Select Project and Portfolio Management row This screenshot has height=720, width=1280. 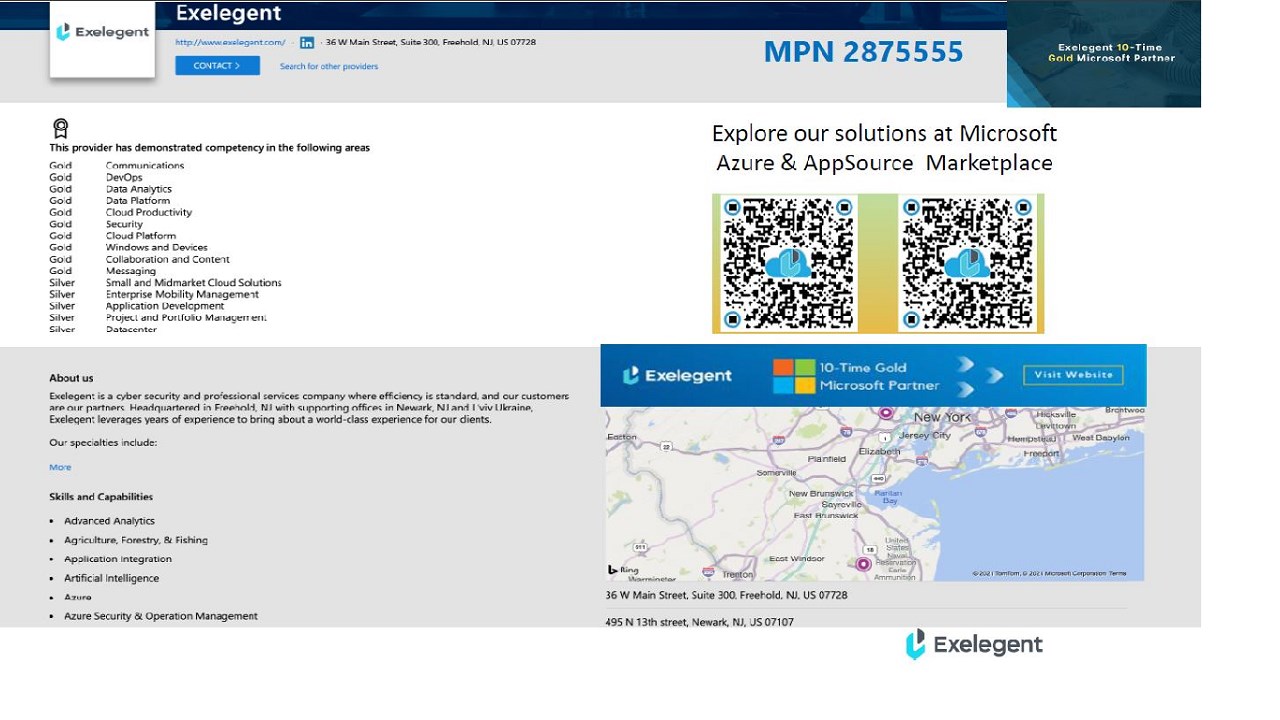click(x=158, y=318)
